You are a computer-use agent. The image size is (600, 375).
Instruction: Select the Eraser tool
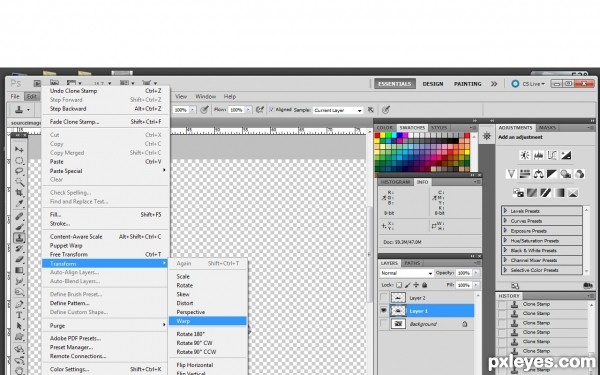[x=19, y=259]
